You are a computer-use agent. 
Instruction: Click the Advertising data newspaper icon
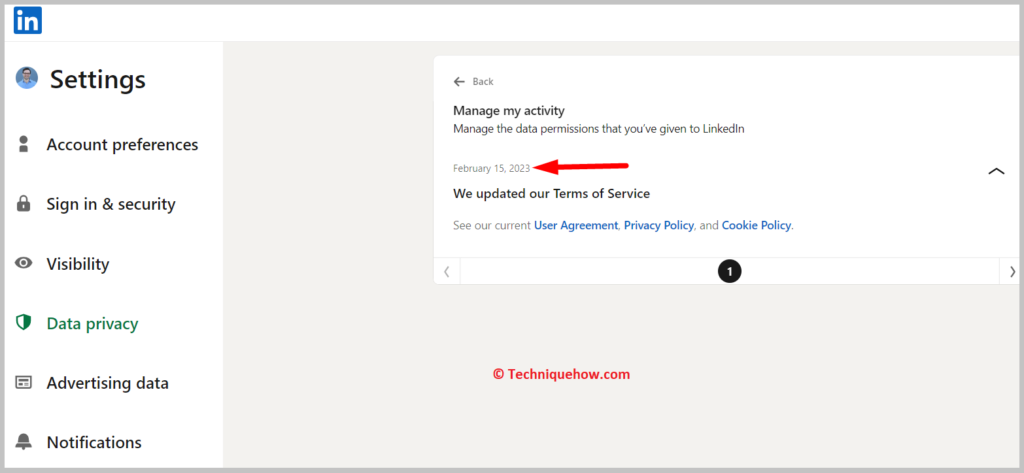pos(24,383)
